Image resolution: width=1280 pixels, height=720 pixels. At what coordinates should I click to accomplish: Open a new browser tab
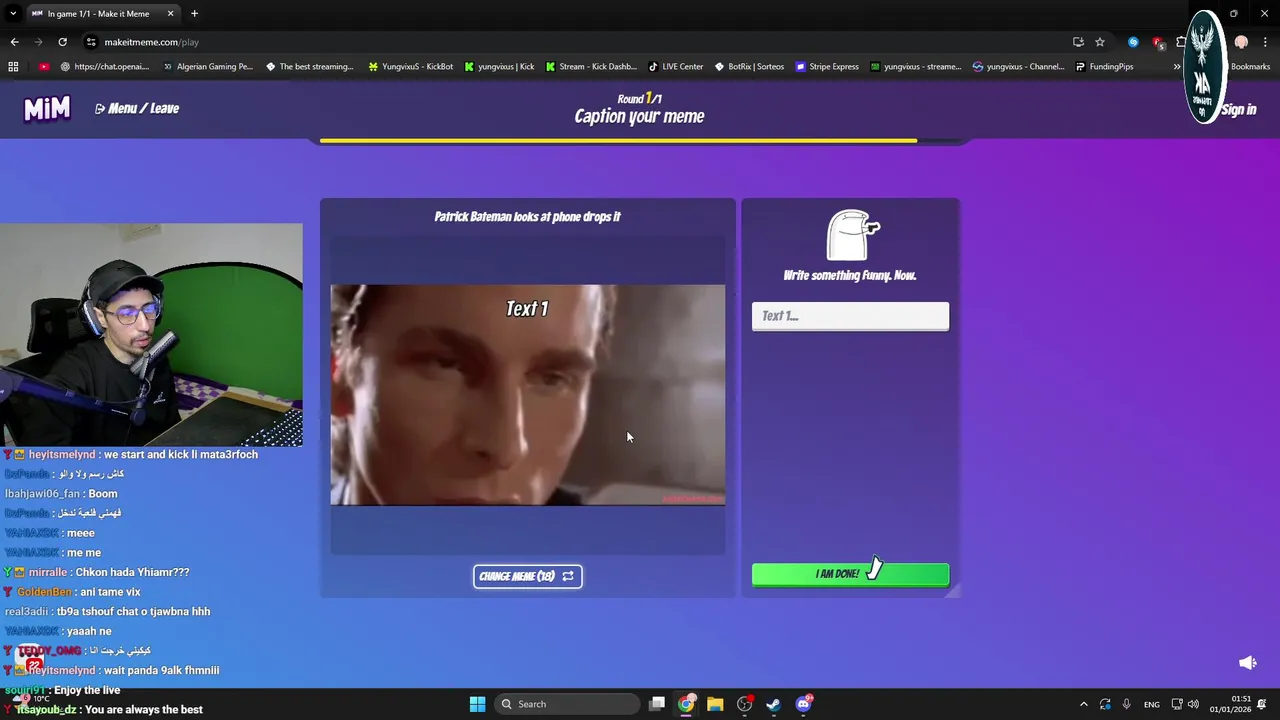(194, 14)
